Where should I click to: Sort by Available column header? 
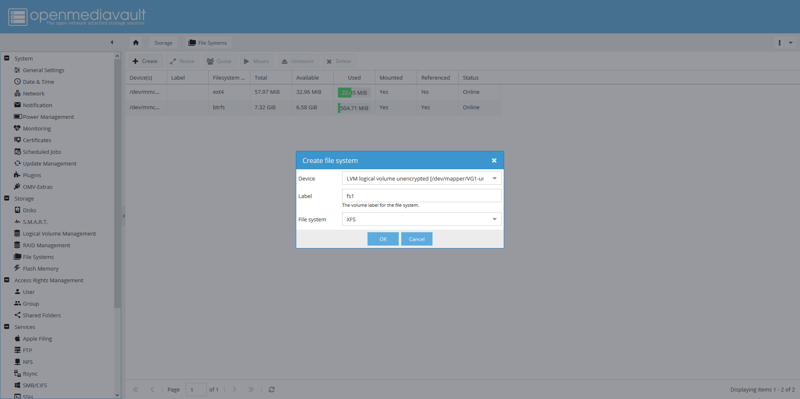[312, 78]
